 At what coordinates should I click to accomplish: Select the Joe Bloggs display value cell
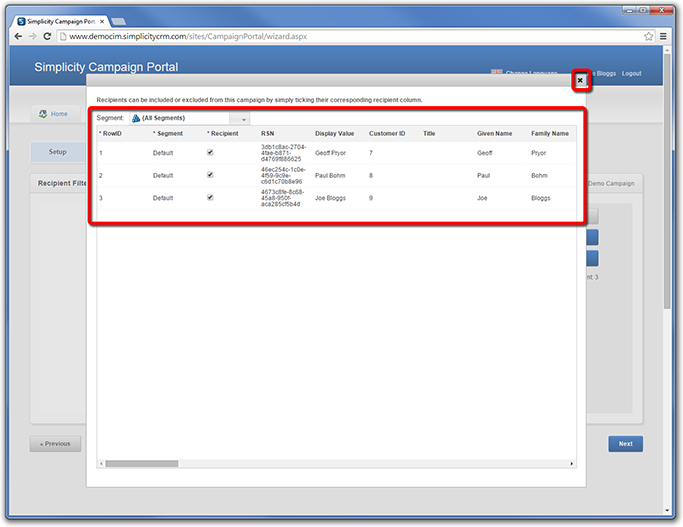tap(330, 198)
